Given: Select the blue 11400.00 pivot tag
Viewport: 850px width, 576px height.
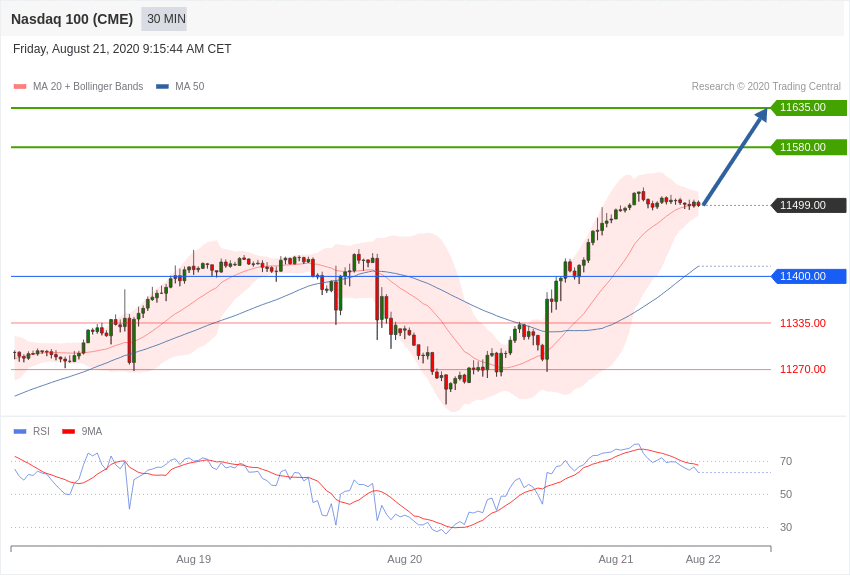Looking at the screenshot, I should click(x=808, y=276).
